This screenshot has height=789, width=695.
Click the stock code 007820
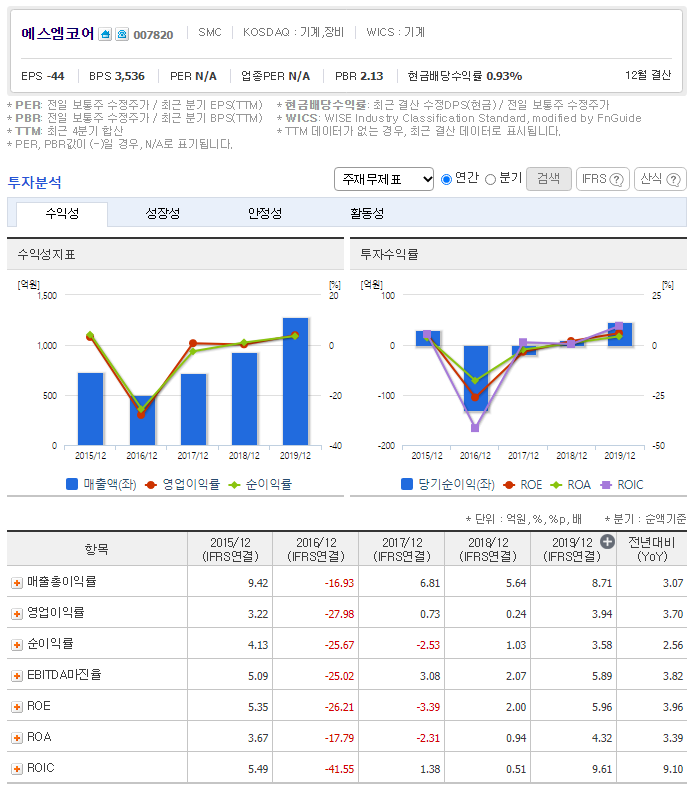[x=153, y=35]
